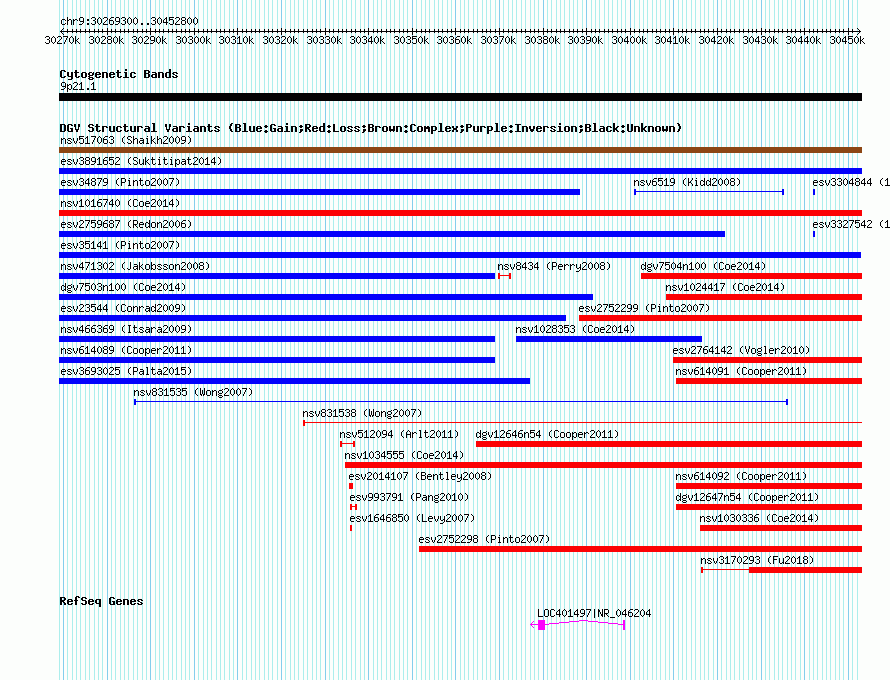Select dgv12646n54 (Cooper2011) label
Screen dimensions: 890x680
(x=547, y=434)
